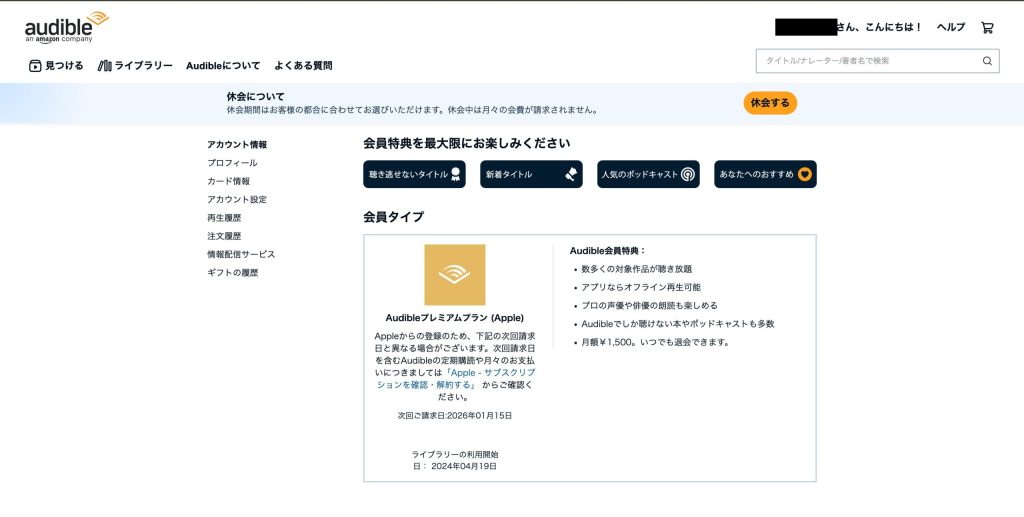This screenshot has width=1024, height=517.
Task: Click the アプリならオフライン再生可能 benefit
Action: point(641,287)
